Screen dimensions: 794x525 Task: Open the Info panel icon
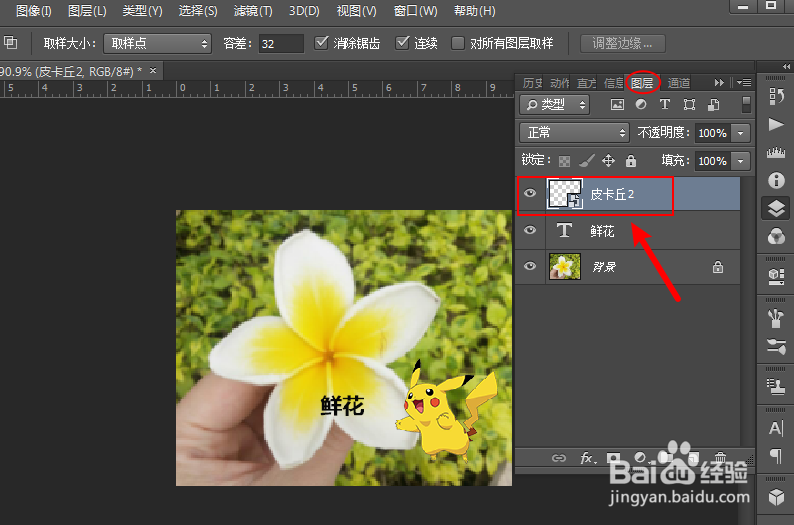776,180
